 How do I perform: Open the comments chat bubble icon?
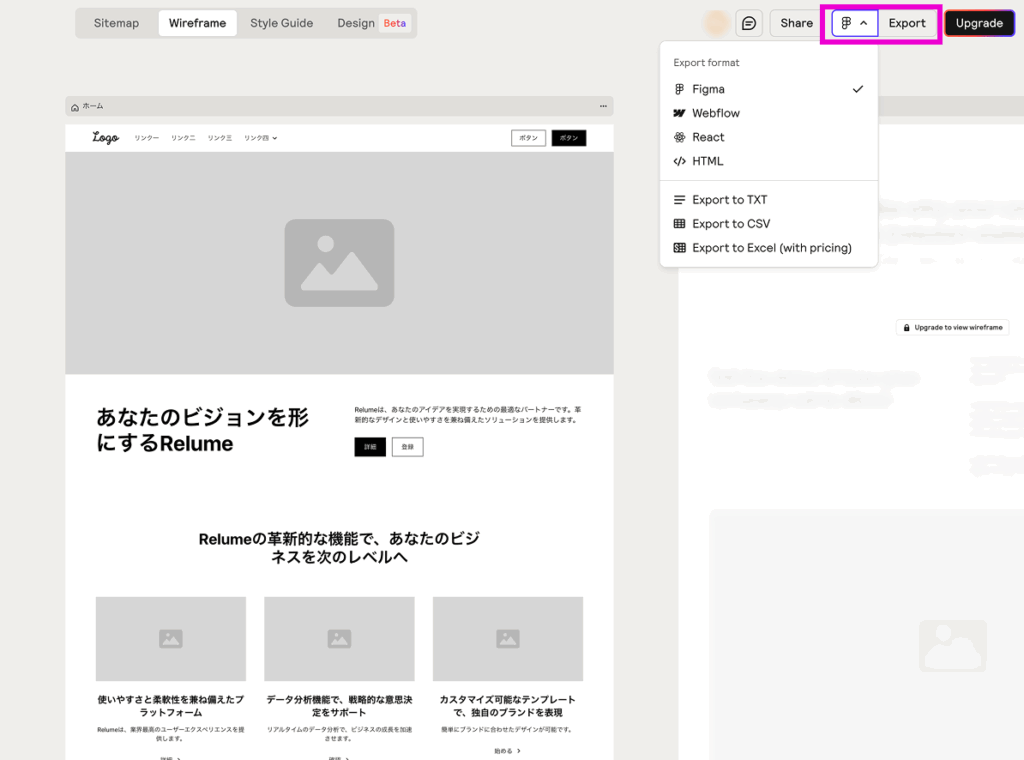coord(749,23)
